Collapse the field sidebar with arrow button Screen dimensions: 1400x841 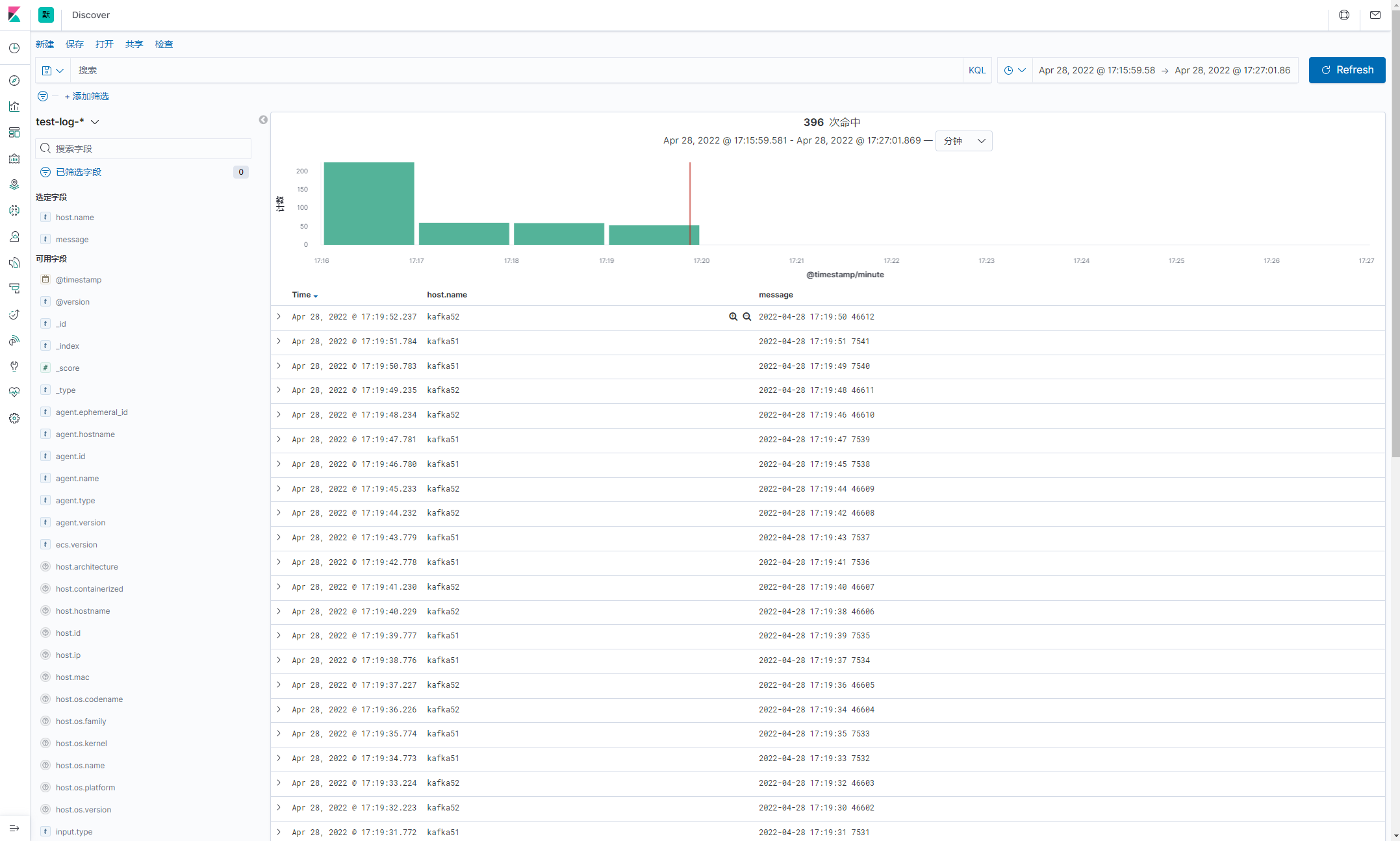[x=263, y=119]
